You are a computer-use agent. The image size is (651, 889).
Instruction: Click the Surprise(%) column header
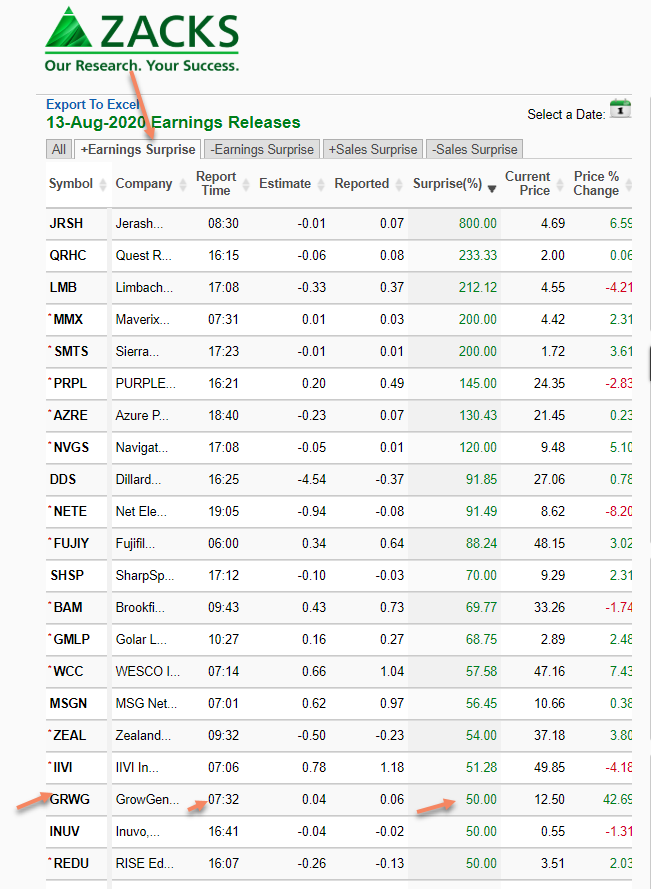[447, 184]
